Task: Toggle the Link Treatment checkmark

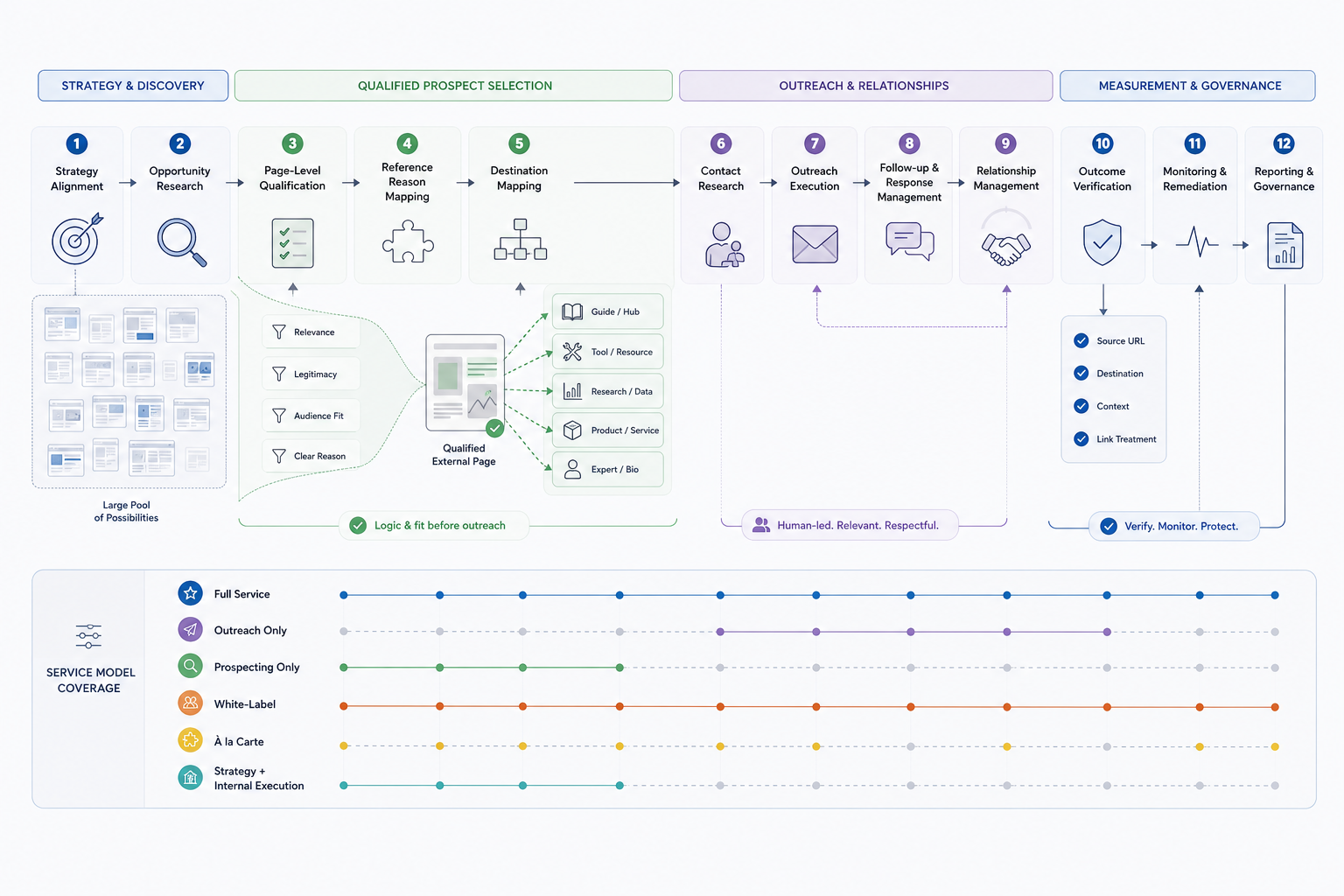Action: click(1081, 439)
